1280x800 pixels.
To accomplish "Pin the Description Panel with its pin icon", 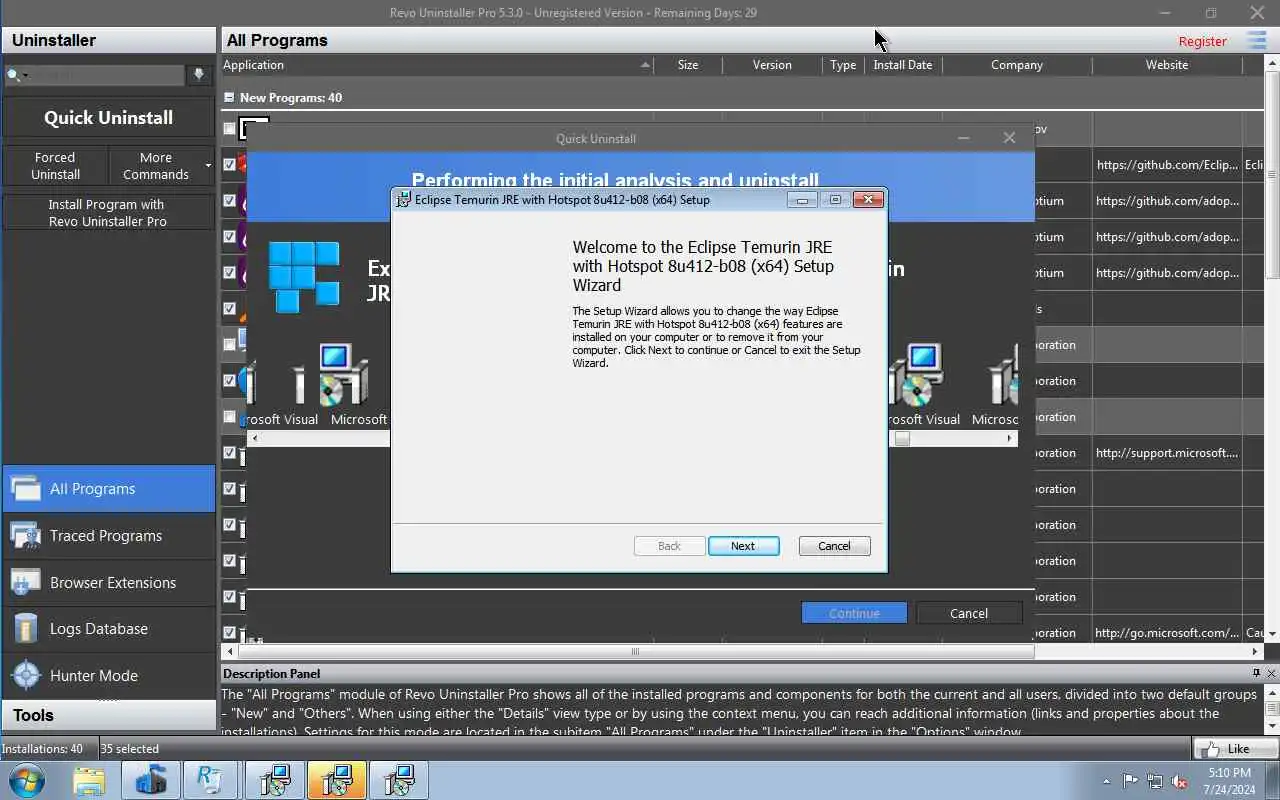I will (1256, 673).
